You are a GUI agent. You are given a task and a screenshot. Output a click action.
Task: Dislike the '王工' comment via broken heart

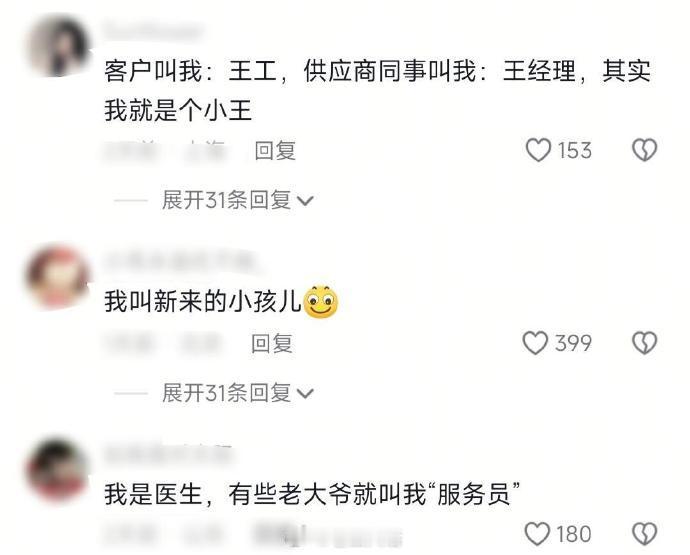645,150
